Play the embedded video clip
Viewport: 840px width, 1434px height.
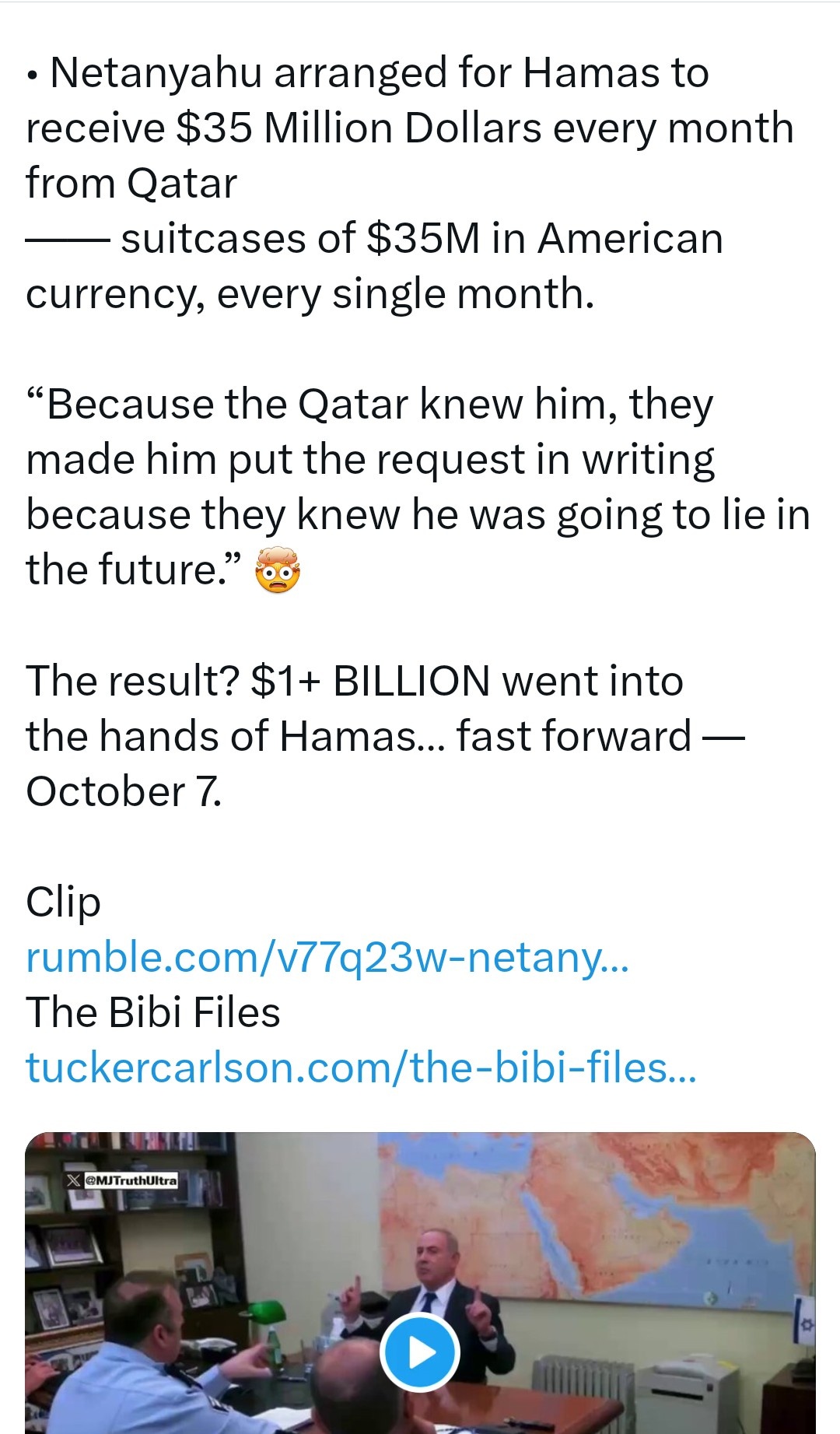[x=420, y=1352]
